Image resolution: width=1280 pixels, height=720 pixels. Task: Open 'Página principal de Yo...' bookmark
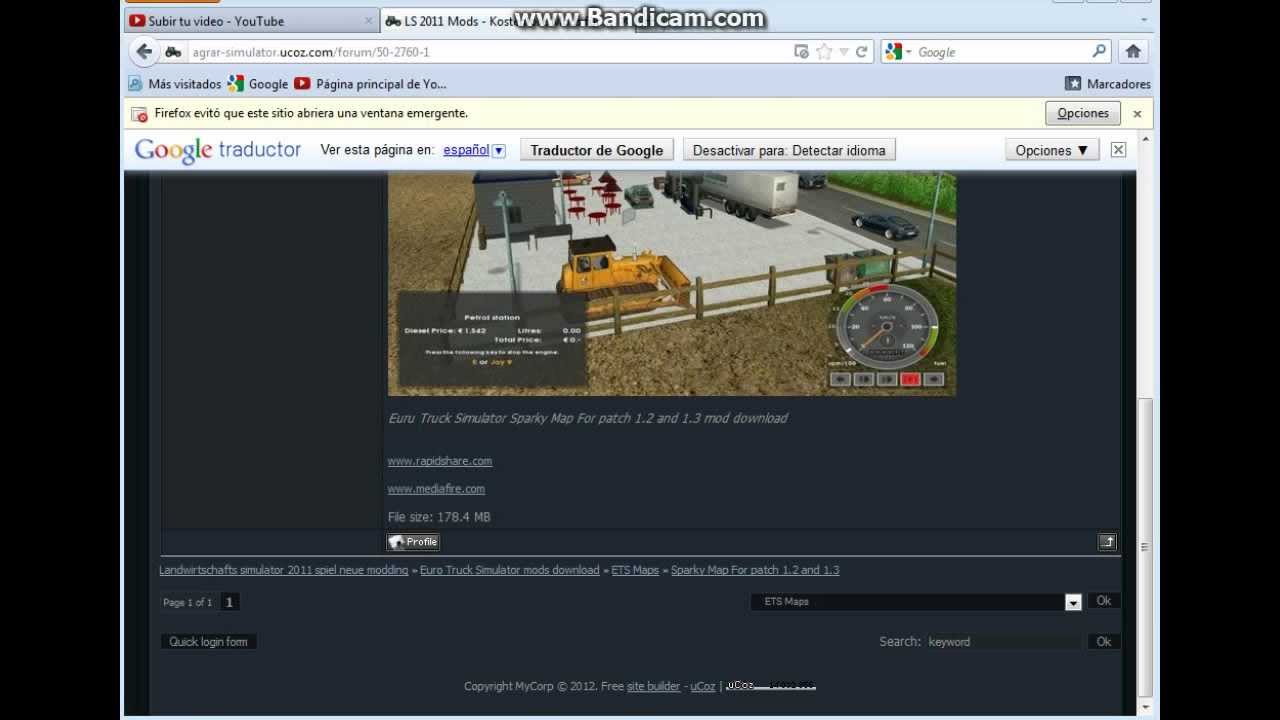(371, 84)
